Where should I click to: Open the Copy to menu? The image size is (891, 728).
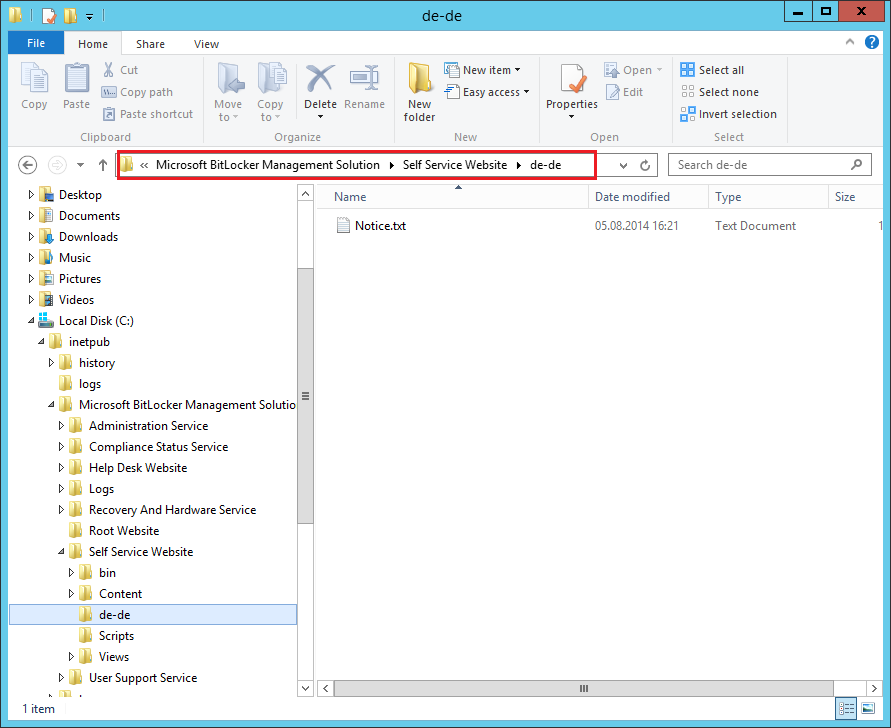(270, 92)
